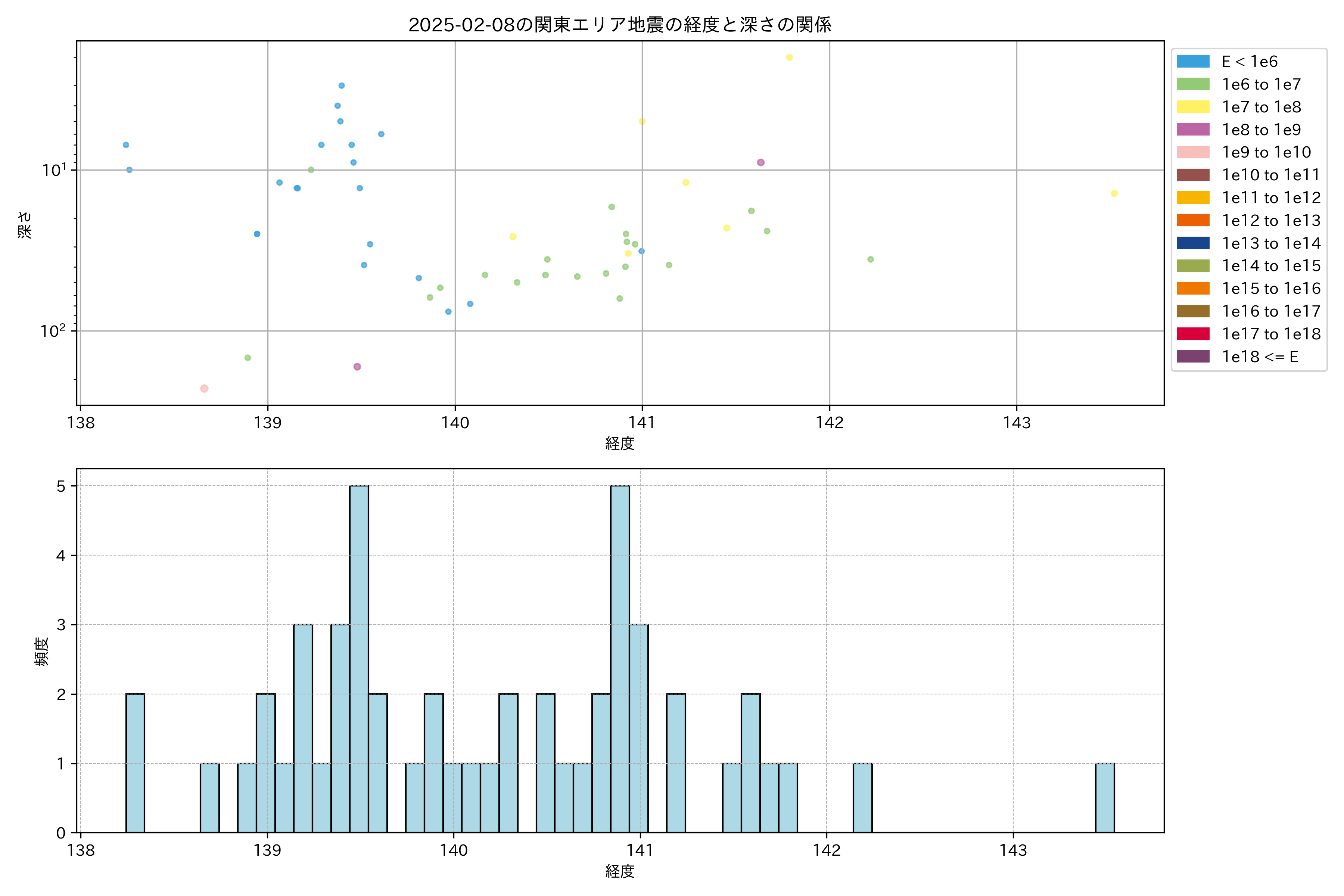Click the blue E < 1e6 legend swatch
Screen dimensions: 1344x896
point(1193,62)
